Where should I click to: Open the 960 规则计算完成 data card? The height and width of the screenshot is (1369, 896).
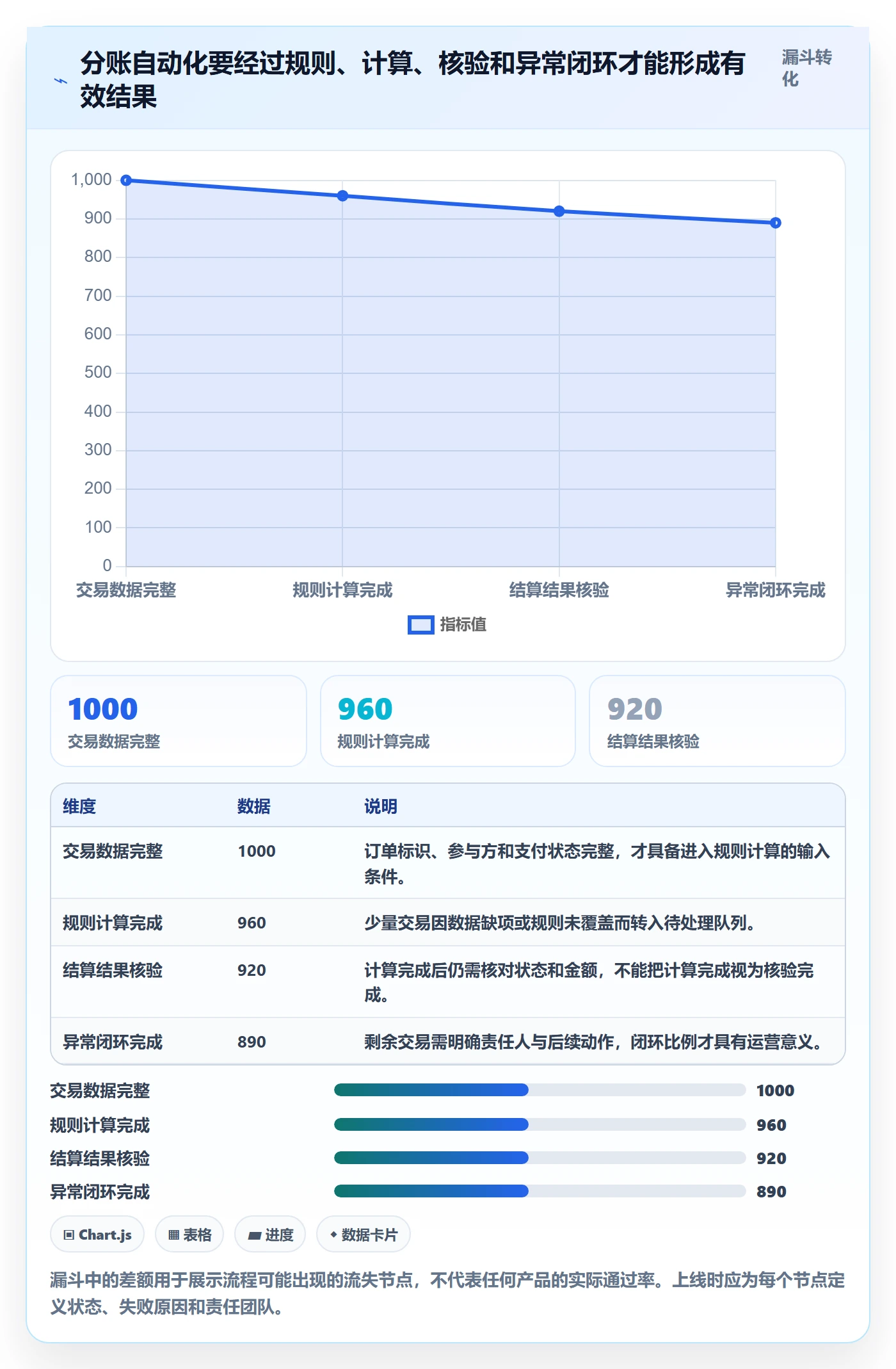[x=448, y=721]
